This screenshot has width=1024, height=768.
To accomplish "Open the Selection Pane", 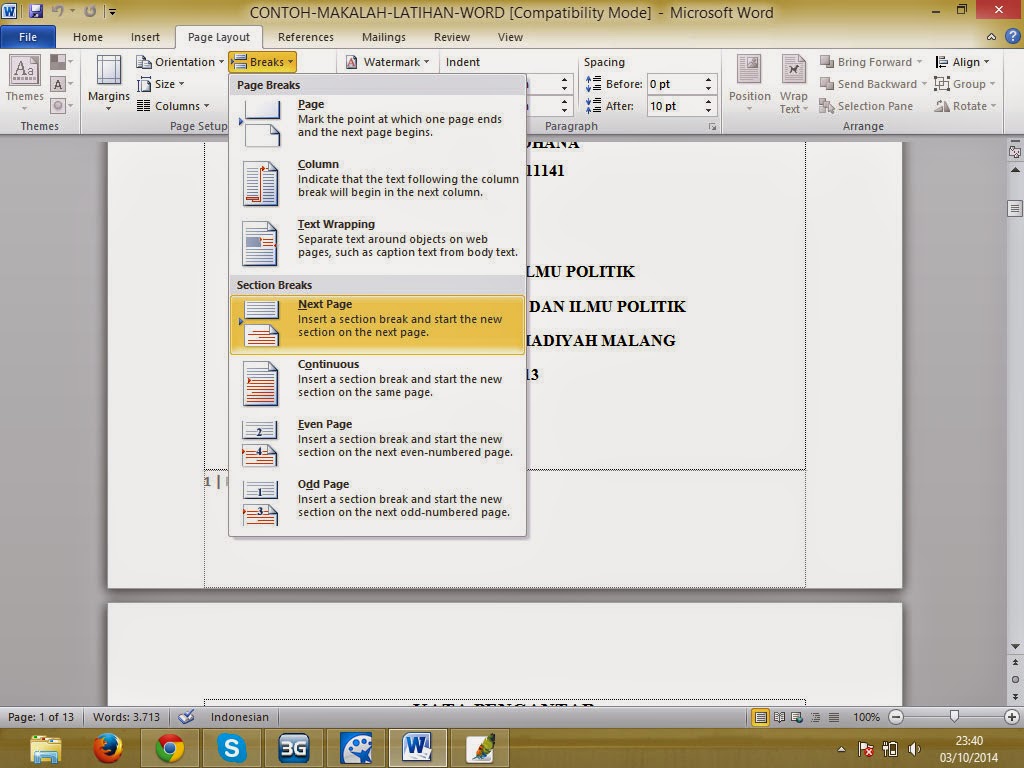I will click(x=866, y=106).
